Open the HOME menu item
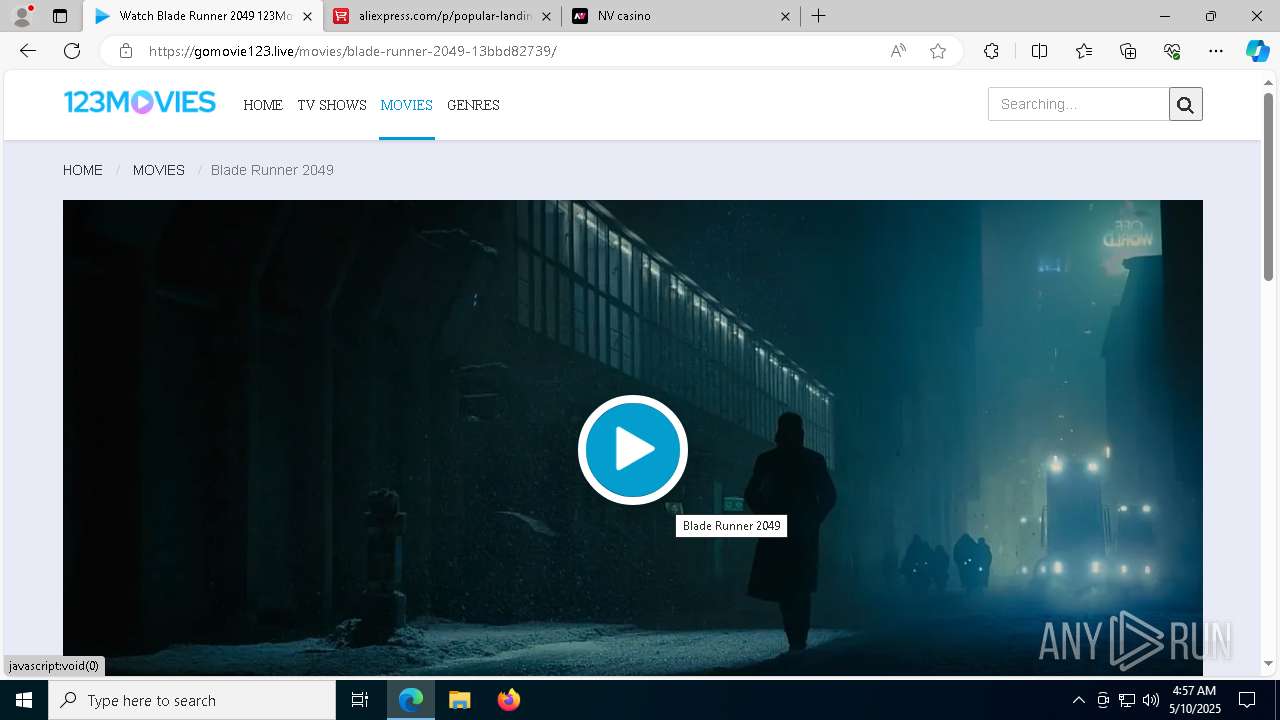 (263, 105)
